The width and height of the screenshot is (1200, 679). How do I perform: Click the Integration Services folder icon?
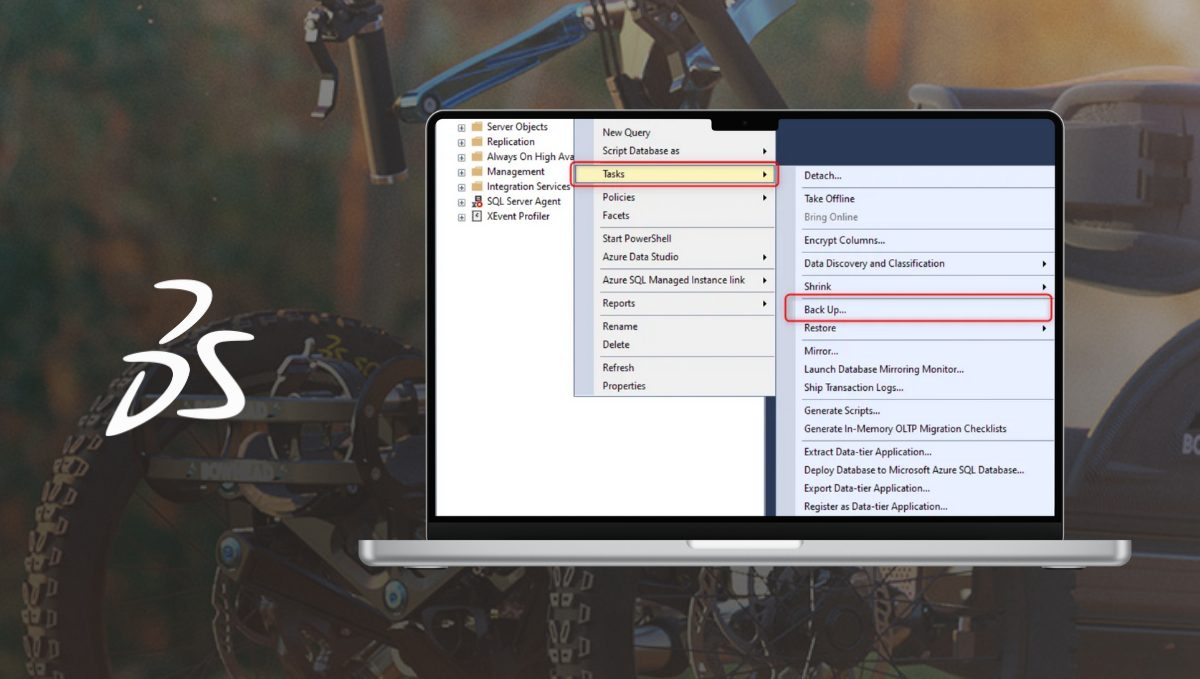tap(477, 187)
